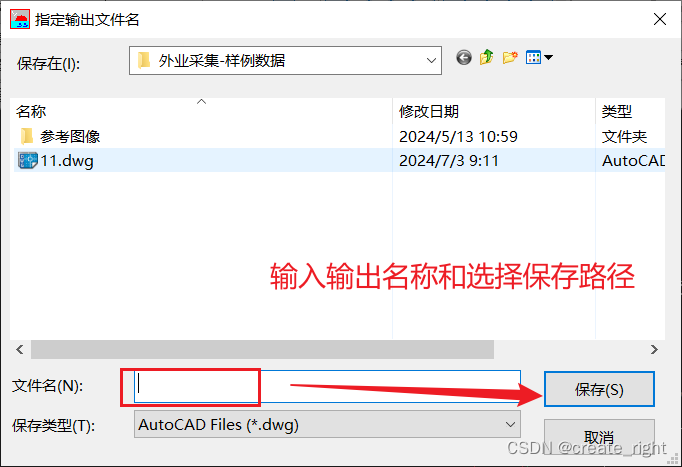Click the 参考图像 folder icon
682x467 pixels.
tap(27, 136)
